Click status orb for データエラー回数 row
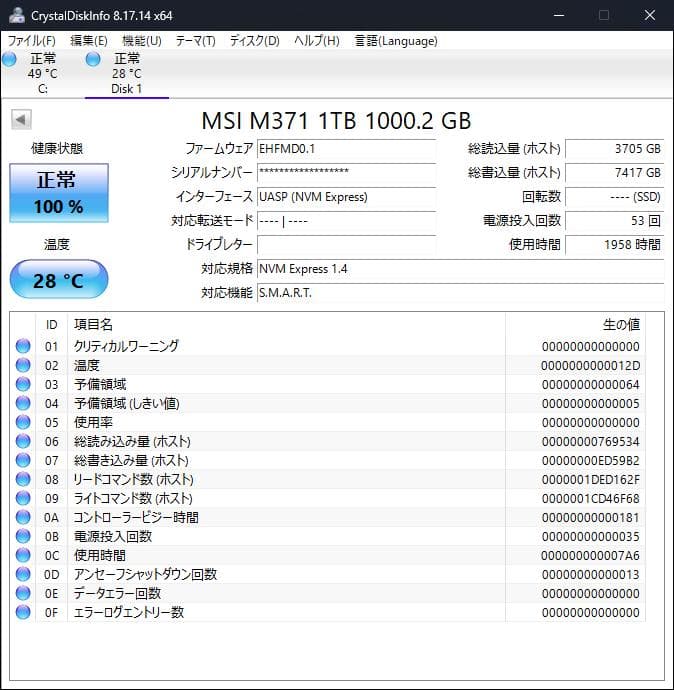Image resolution: width=674 pixels, height=690 pixels. [23, 593]
